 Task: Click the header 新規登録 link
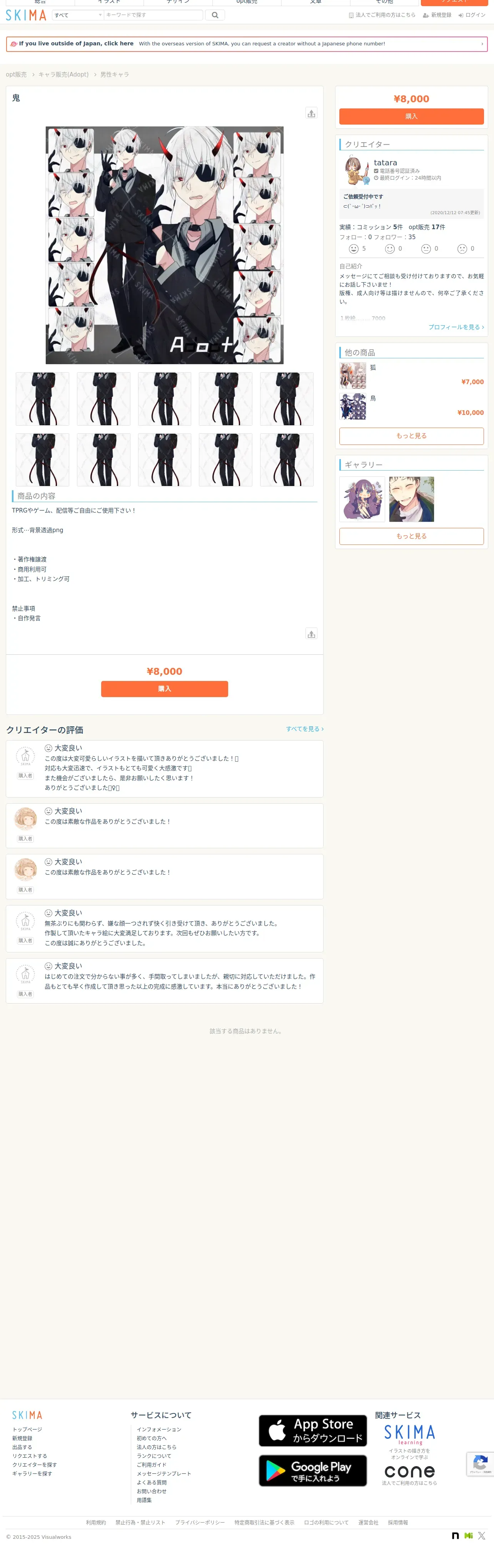point(437,15)
